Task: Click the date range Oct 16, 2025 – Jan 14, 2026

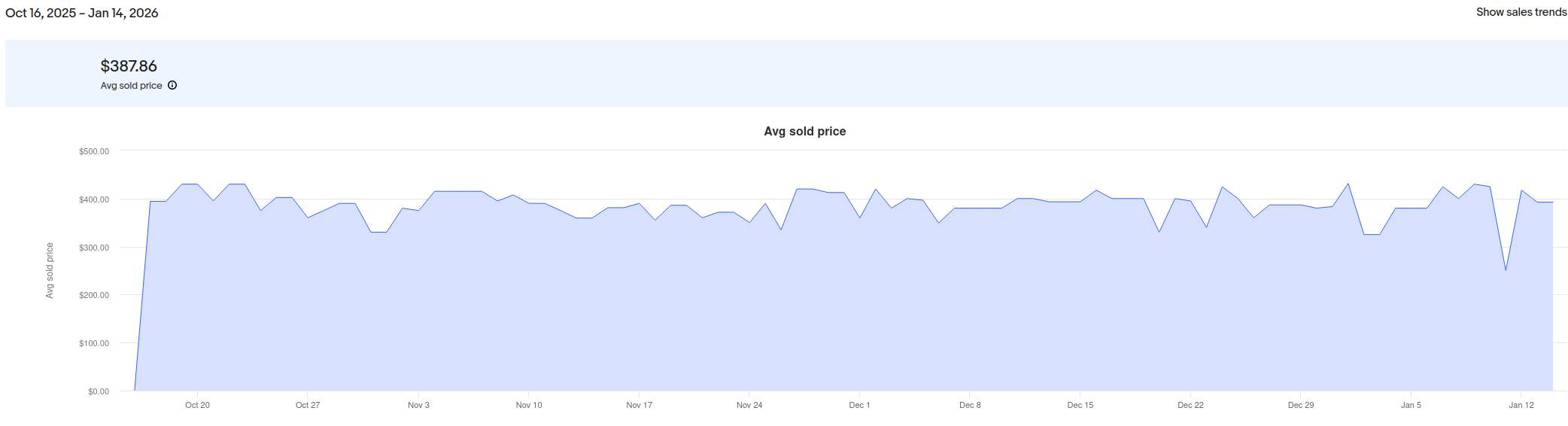Action: pyautogui.click(x=81, y=13)
